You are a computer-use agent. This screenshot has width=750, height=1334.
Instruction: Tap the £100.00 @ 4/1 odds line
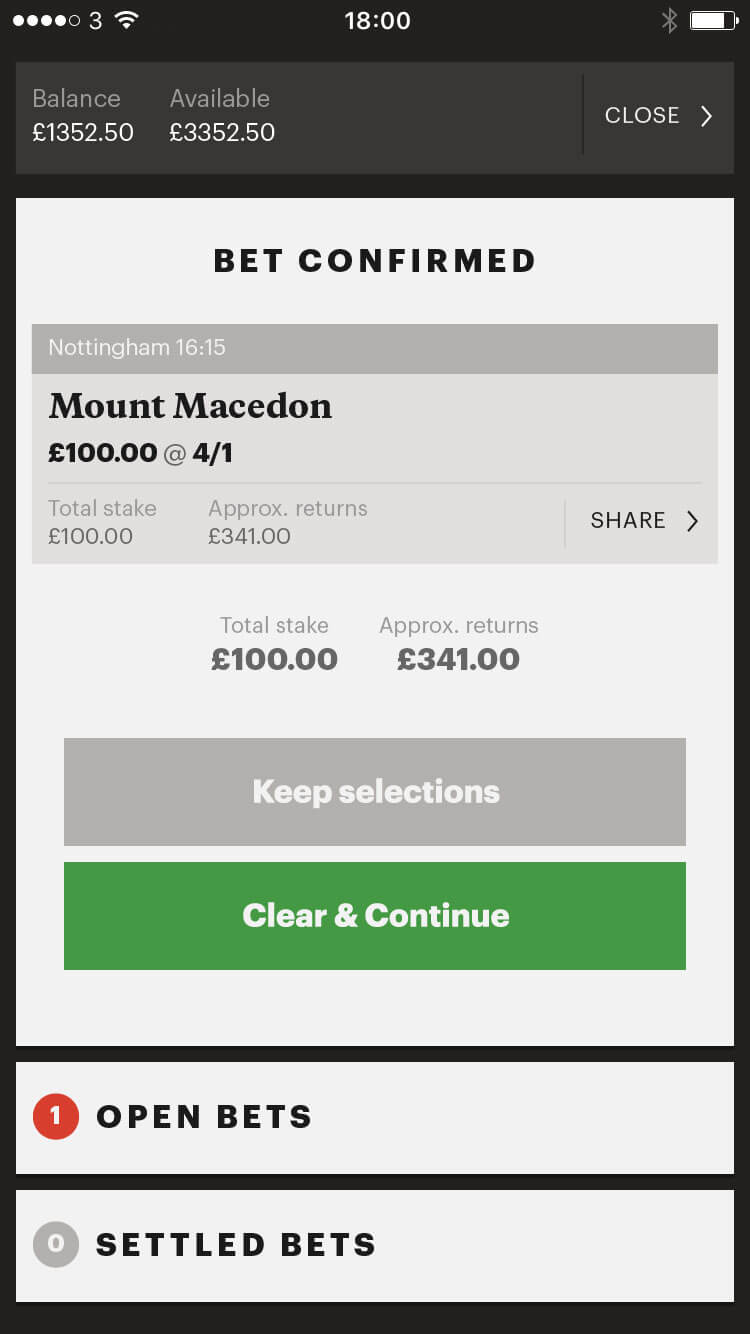tap(140, 453)
